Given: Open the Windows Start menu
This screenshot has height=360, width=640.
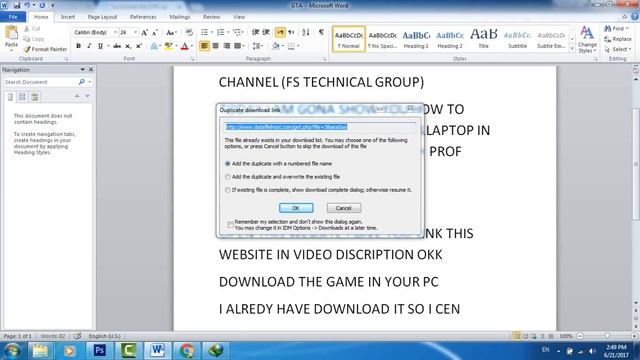Looking at the screenshot, I should (x=12, y=351).
